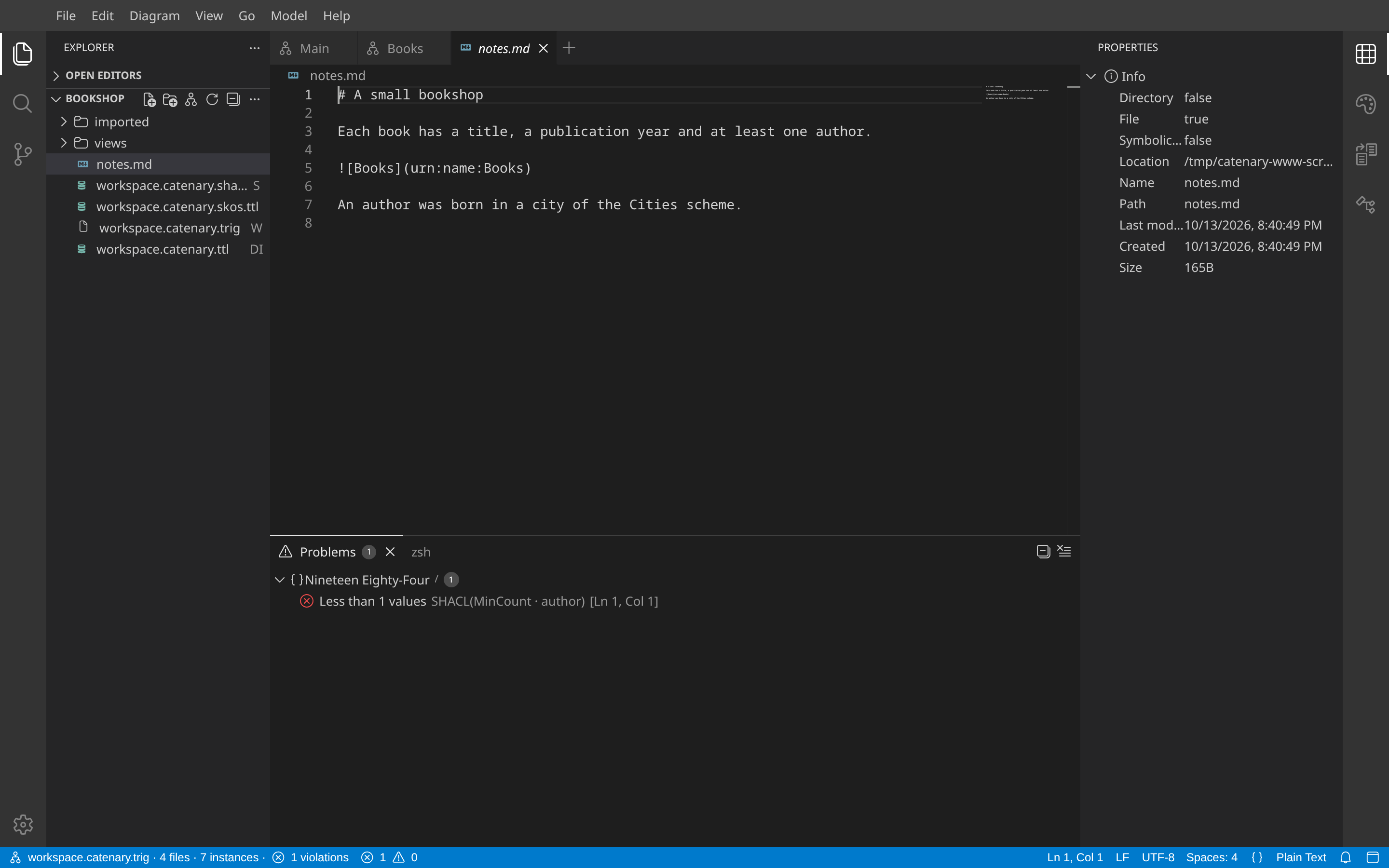Close the Problems panel tab

click(390, 552)
